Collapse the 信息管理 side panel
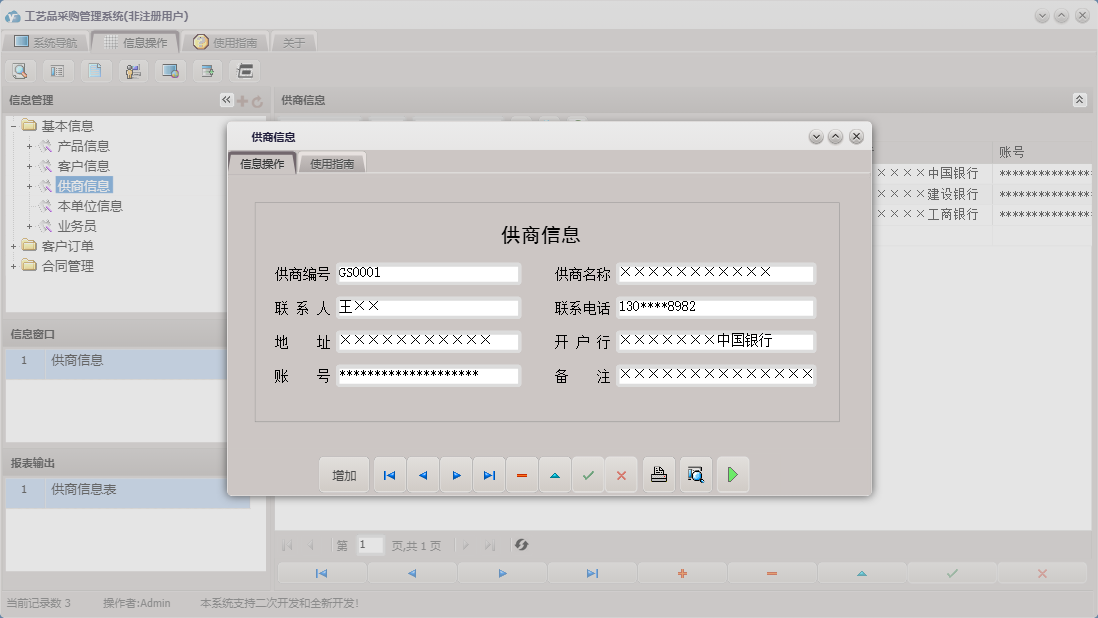 pyautogui.click(x=226, y=100)
